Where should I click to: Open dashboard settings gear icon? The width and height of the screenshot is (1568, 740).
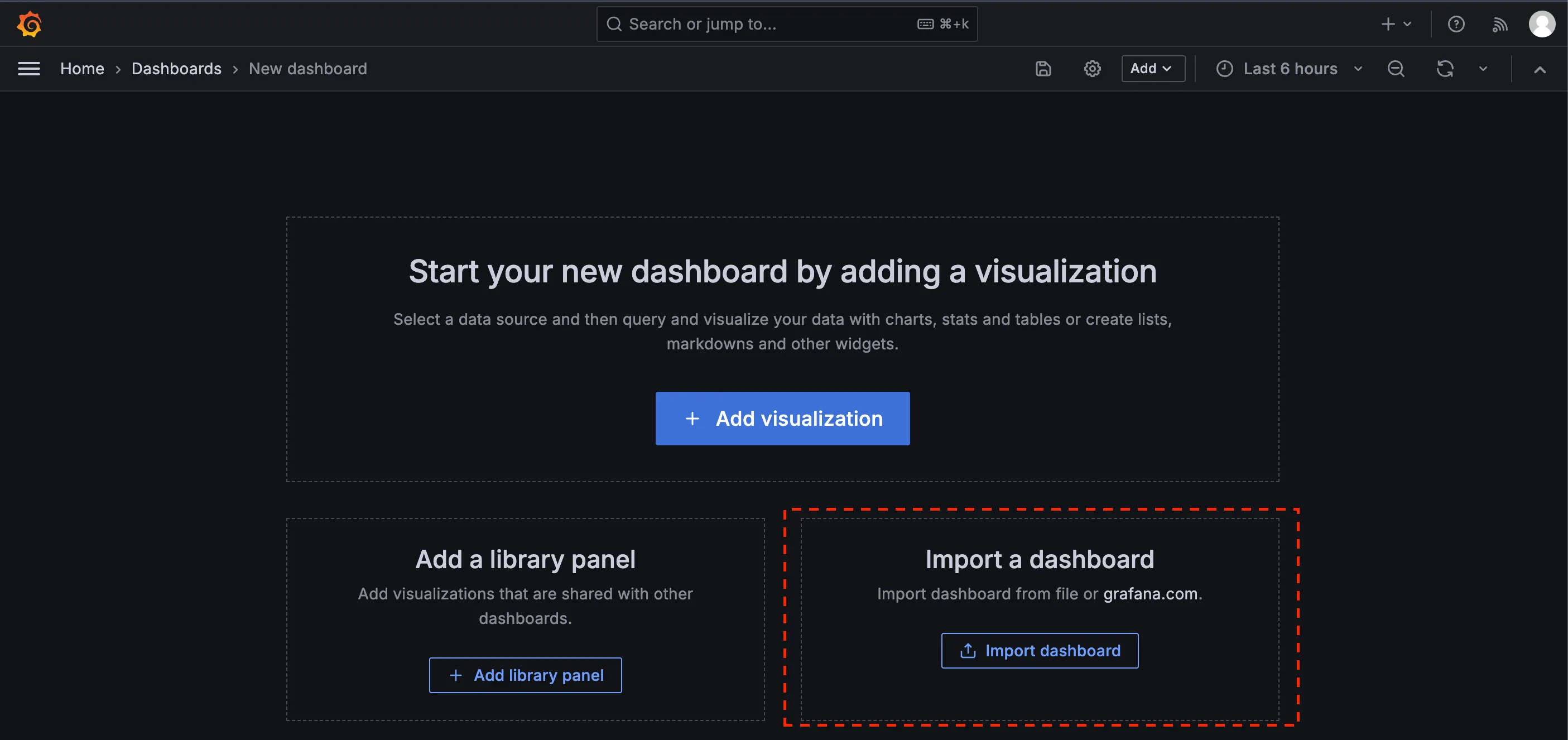click(1092, 69)
